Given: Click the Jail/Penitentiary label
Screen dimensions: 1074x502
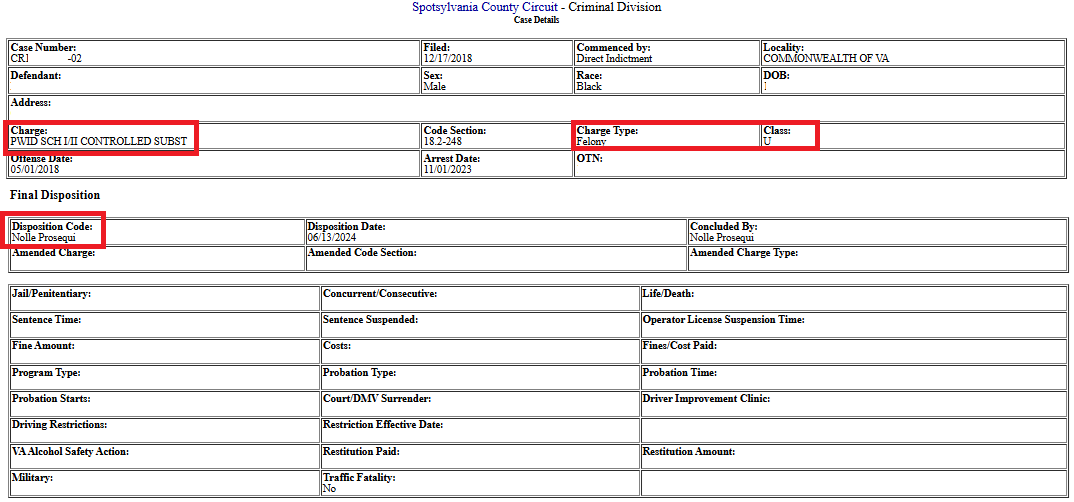Looking at the screenshot, I should click(51, 293).
